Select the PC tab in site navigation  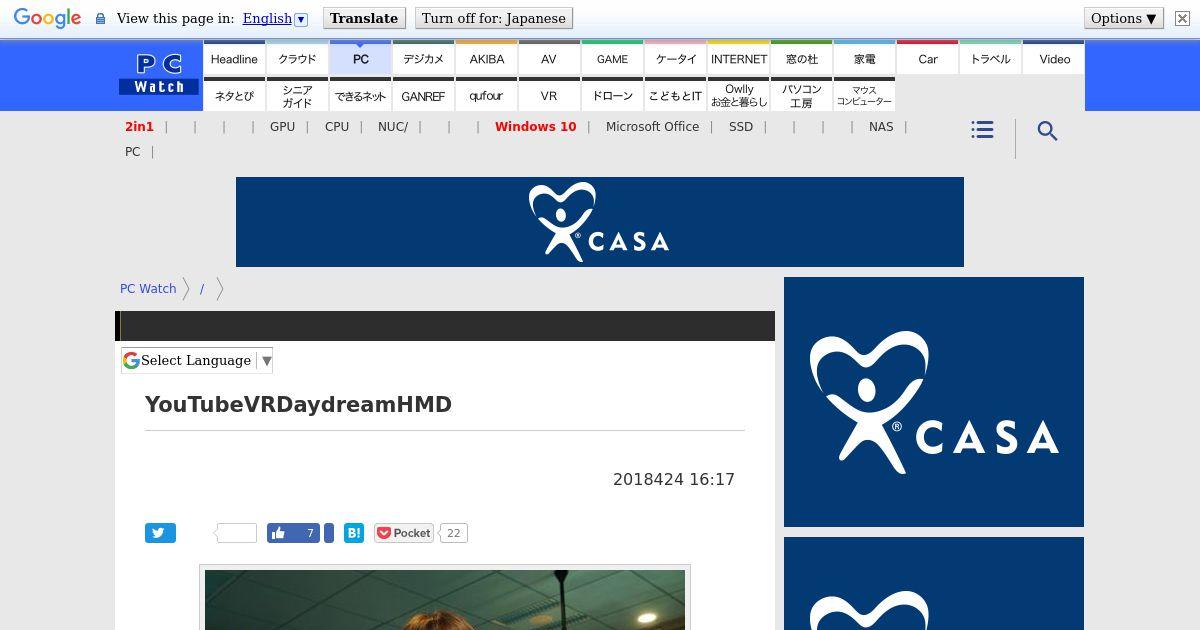point(361,58)
